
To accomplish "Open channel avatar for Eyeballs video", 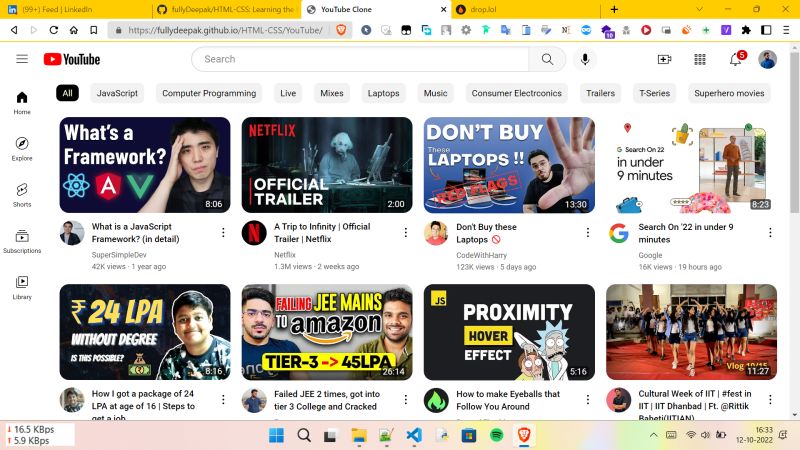I will [x=436, y=401].
